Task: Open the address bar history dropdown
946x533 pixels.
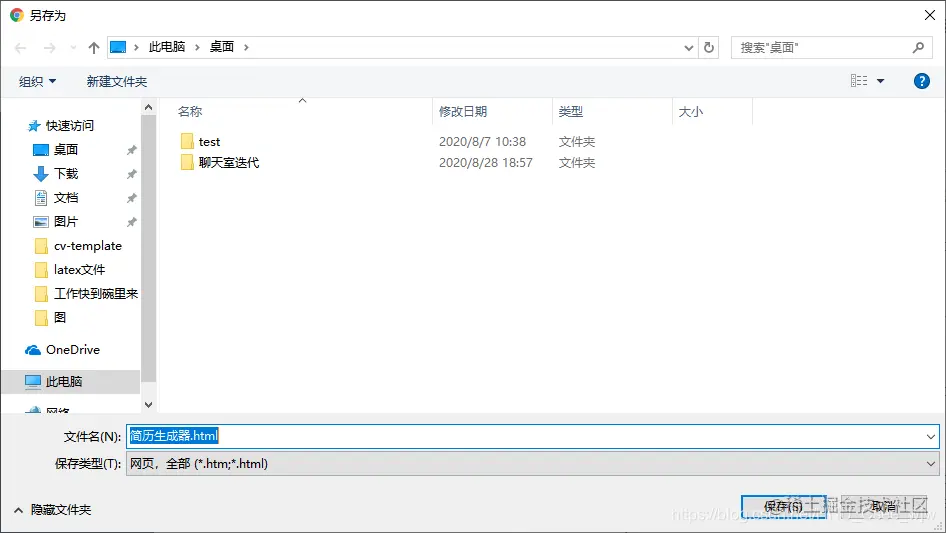Action: [688, 48]
